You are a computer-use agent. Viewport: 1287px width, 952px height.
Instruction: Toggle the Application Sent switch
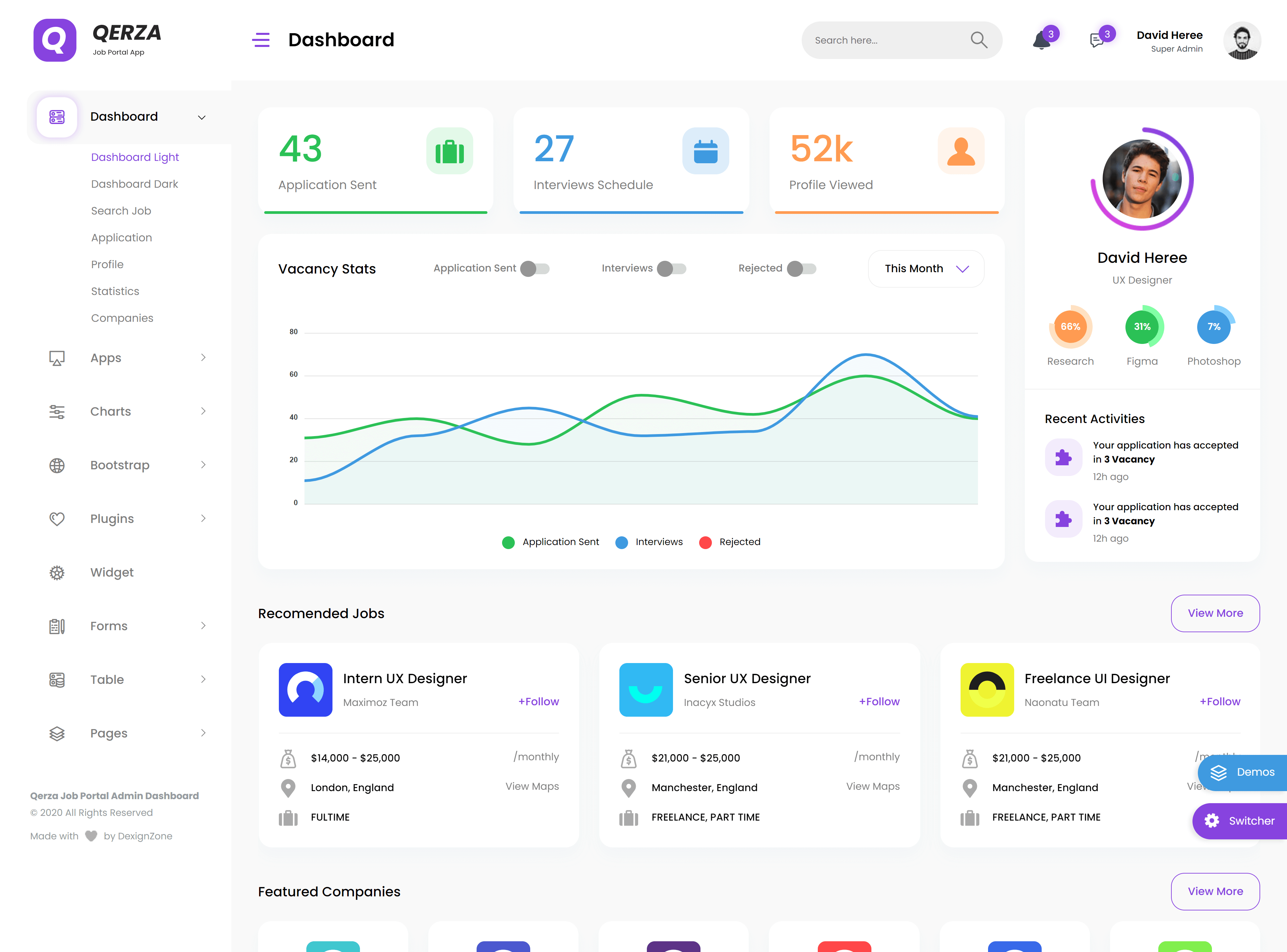tap(535, 269)
